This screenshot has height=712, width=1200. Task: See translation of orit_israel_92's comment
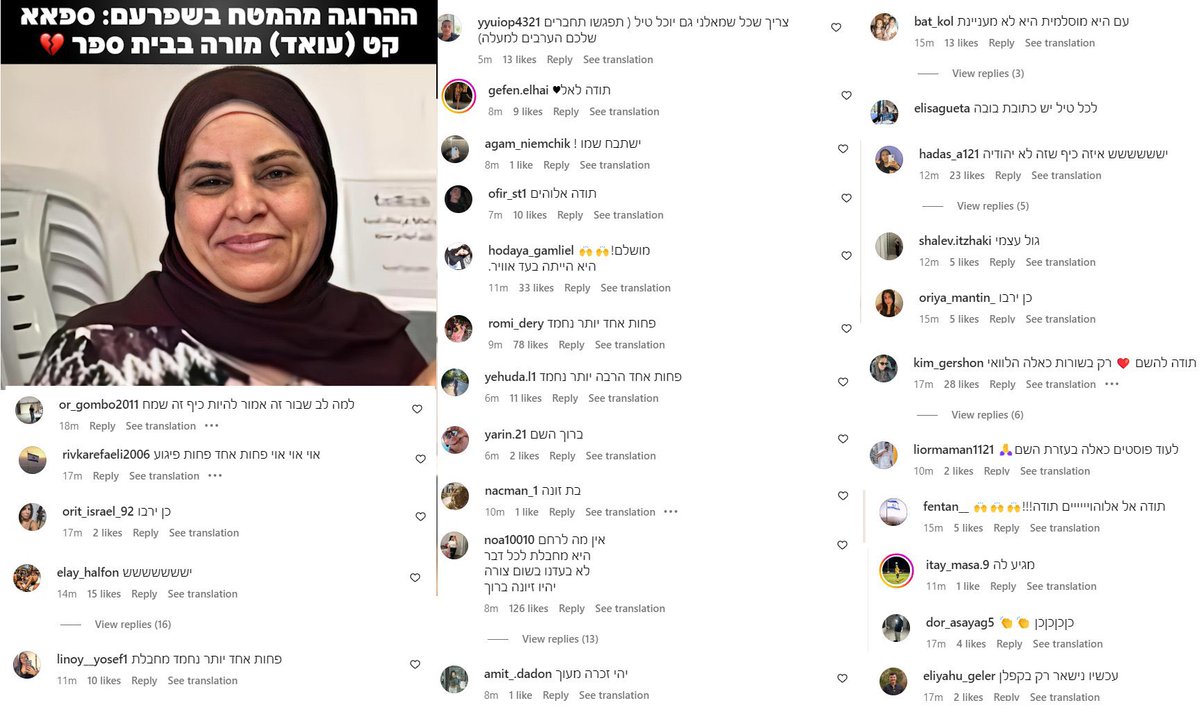coord(204,533)
